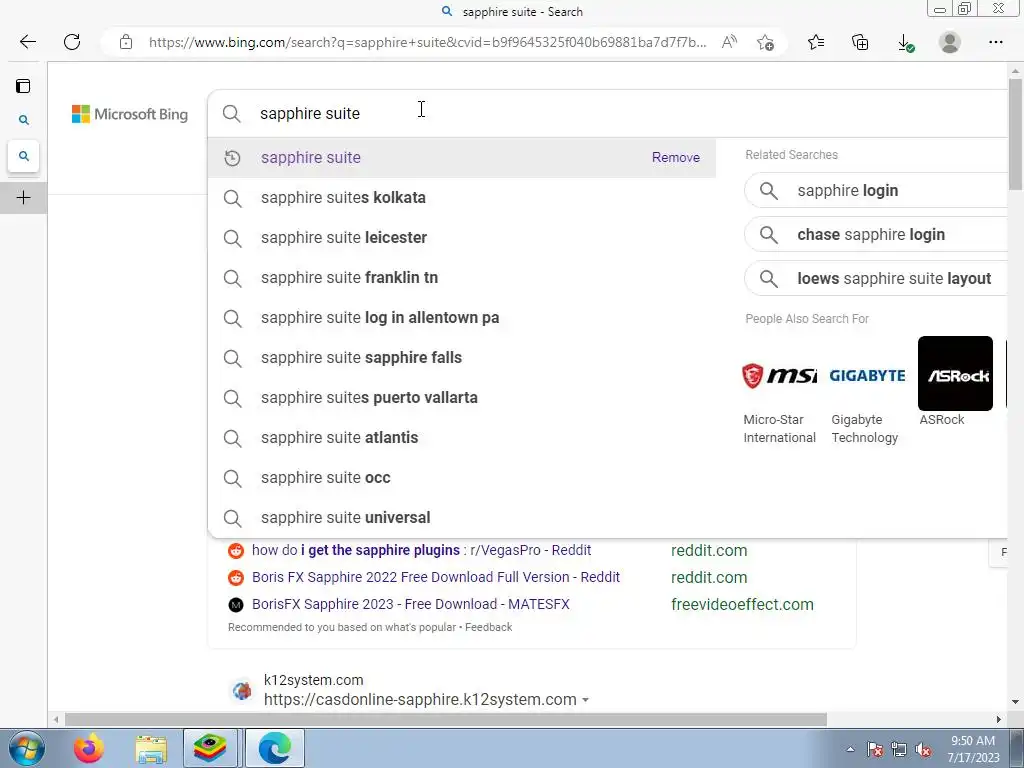Open freevideoeffect.com domain link
Viewport: 1024px width, 768px height.
pos(742,605)
